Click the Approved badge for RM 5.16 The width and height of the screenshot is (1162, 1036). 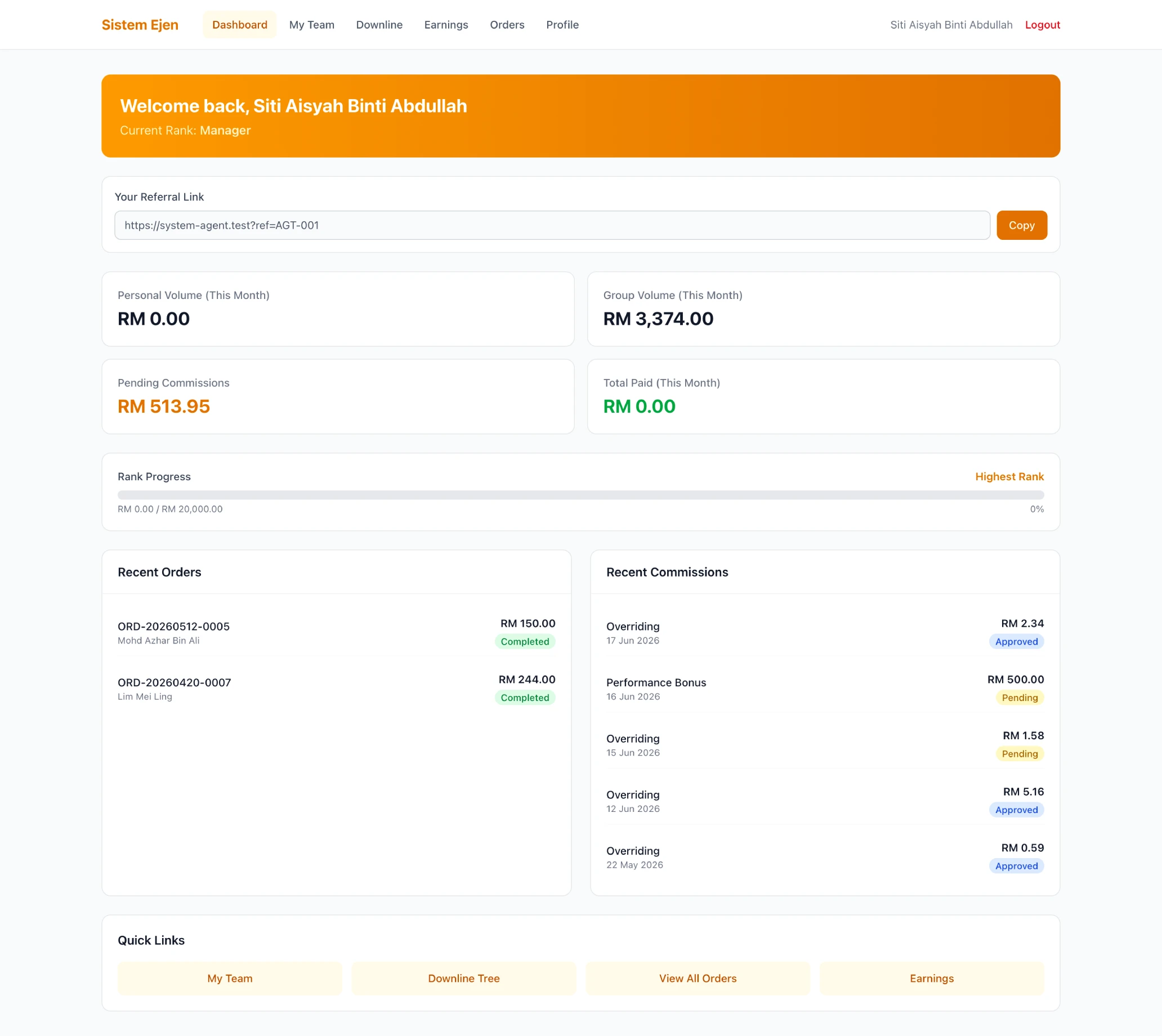click(1016, 810)
